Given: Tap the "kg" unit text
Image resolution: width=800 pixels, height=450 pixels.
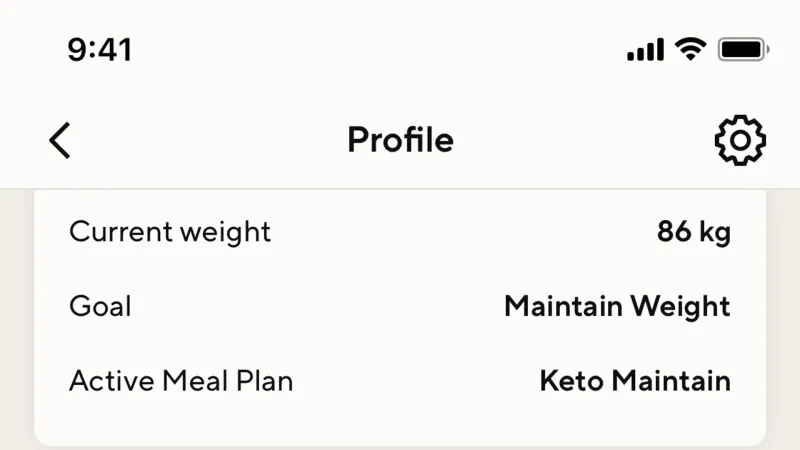Looking at the screenshot, I should (x=715, y=233).
